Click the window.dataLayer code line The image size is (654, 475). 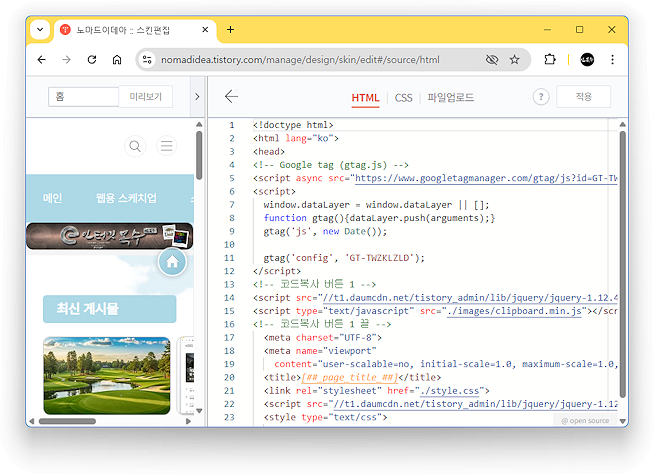click(x=376, y=205)
